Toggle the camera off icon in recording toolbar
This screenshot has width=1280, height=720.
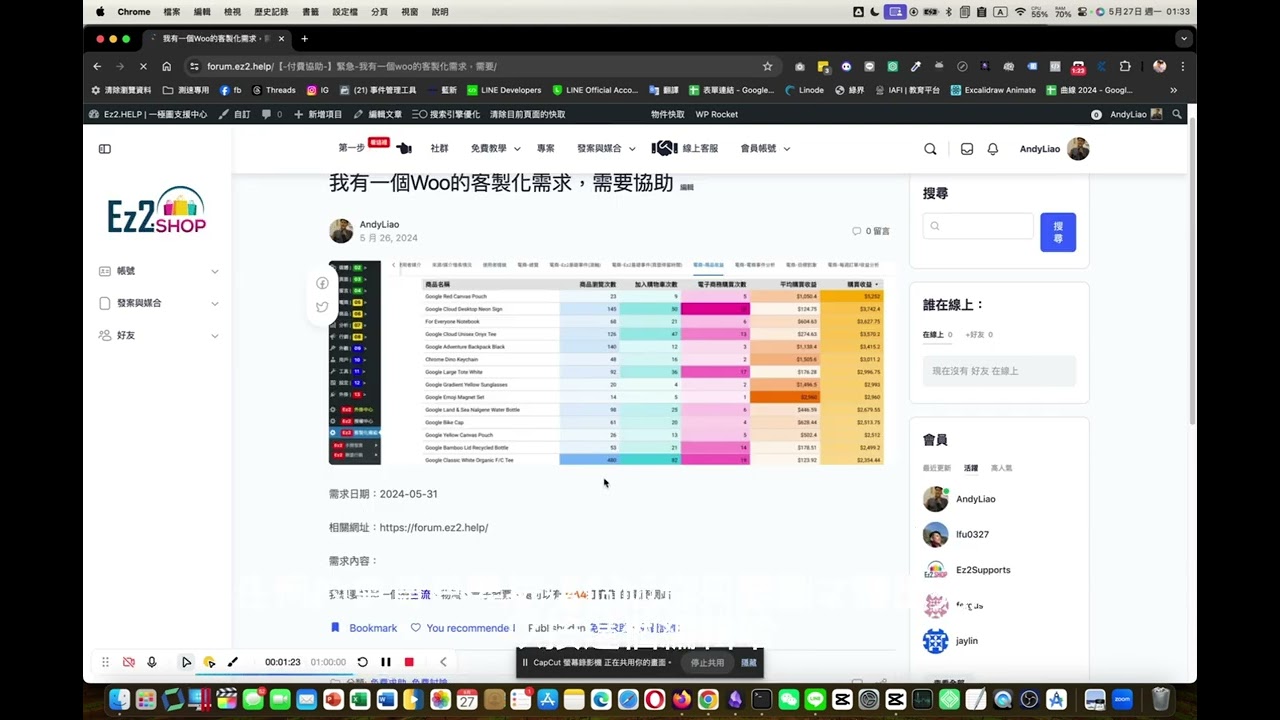click(129, 661)
